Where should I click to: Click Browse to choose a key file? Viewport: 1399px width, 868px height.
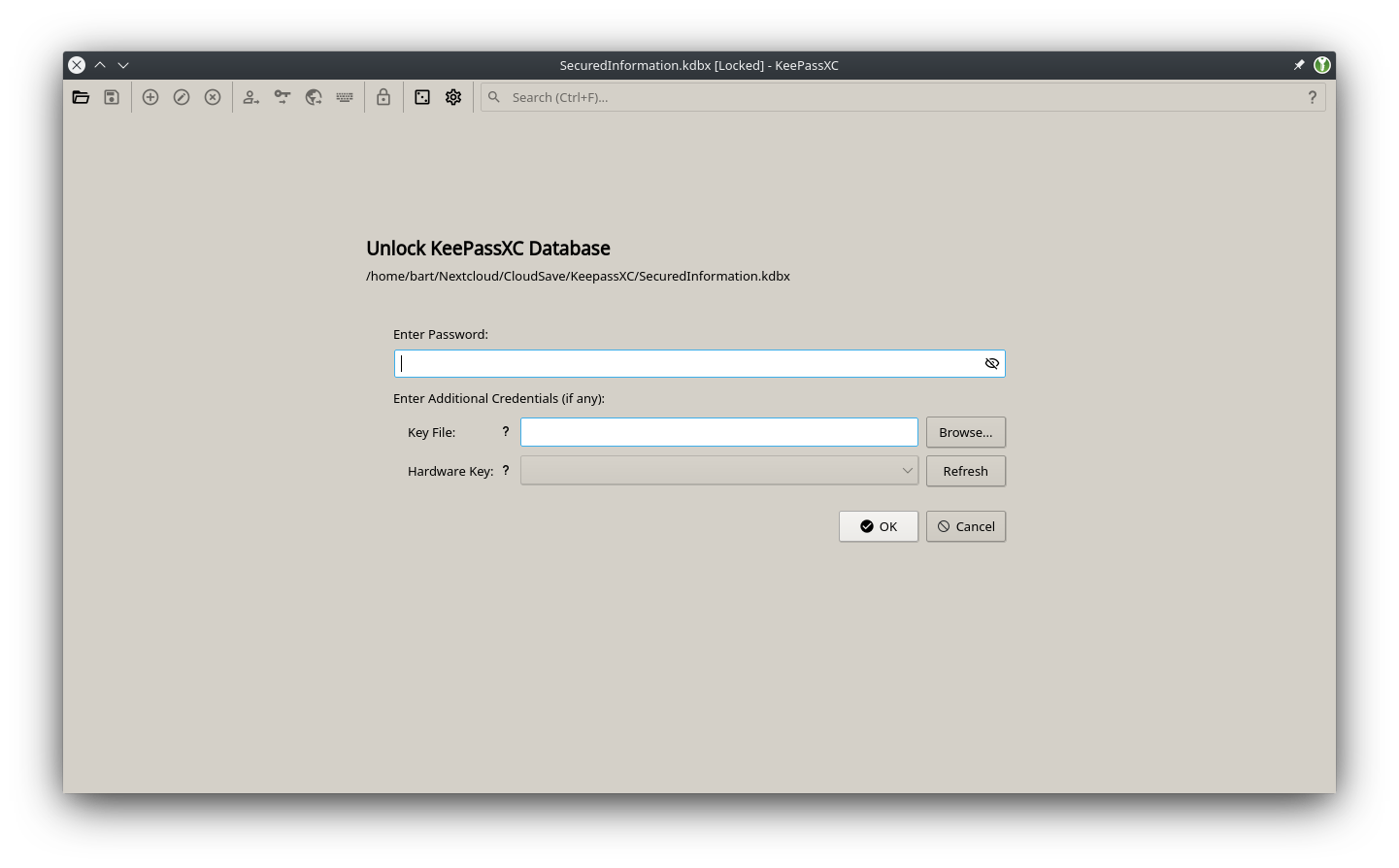pyautogui.click(x=965, y=431)
